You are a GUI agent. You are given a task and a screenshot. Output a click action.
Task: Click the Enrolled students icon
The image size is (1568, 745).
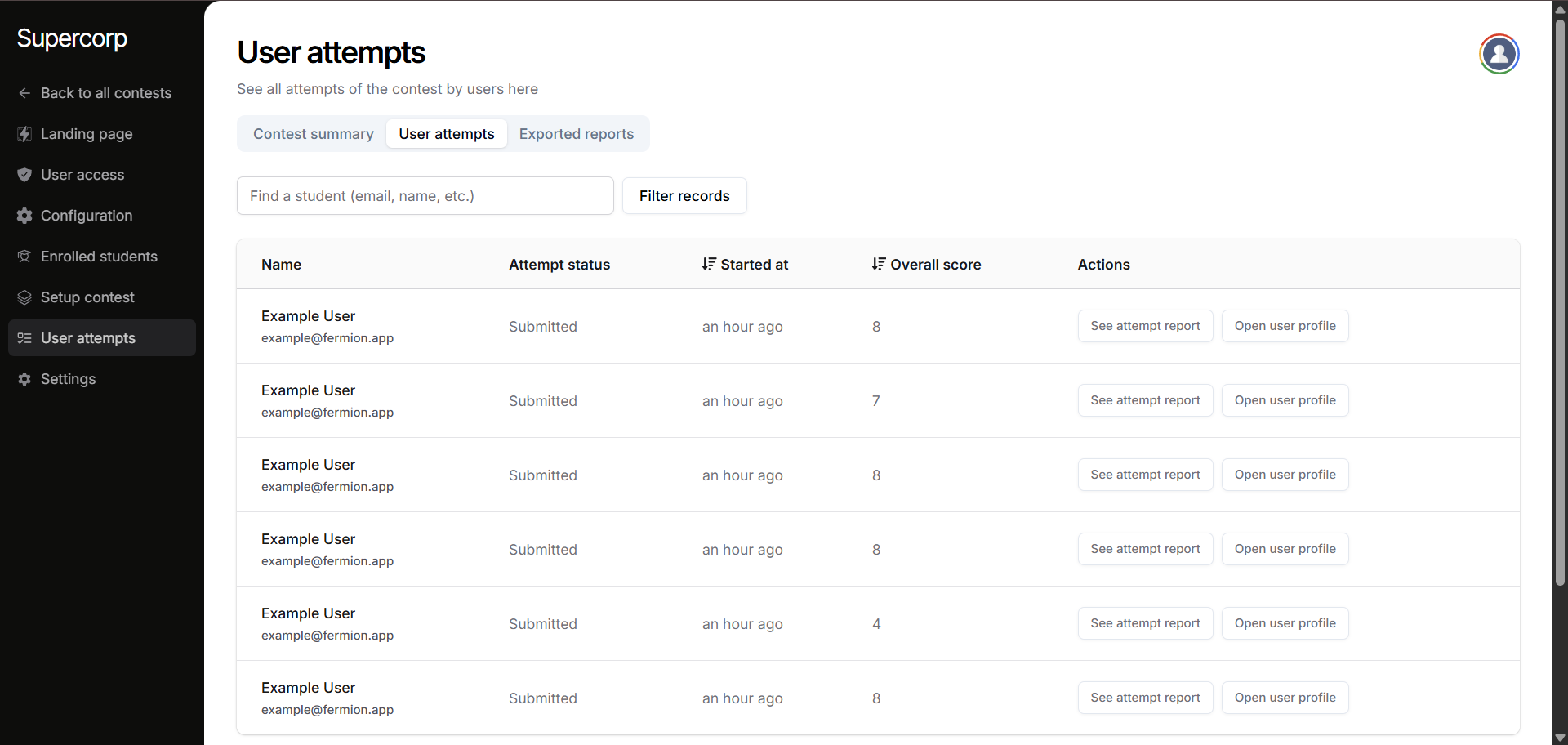coord(24,257)
